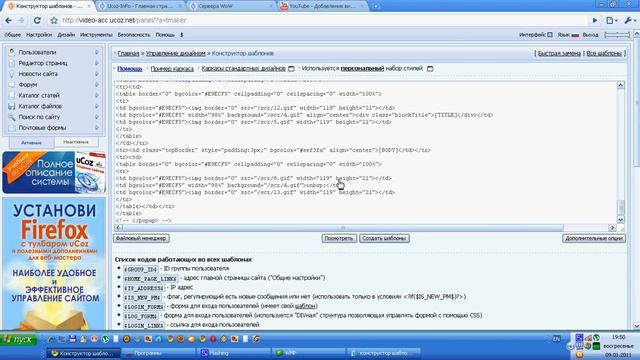The height and width of the screenshot is (360, 640).
Task: Open the Безопасность menu
Action: coord(134,35)
